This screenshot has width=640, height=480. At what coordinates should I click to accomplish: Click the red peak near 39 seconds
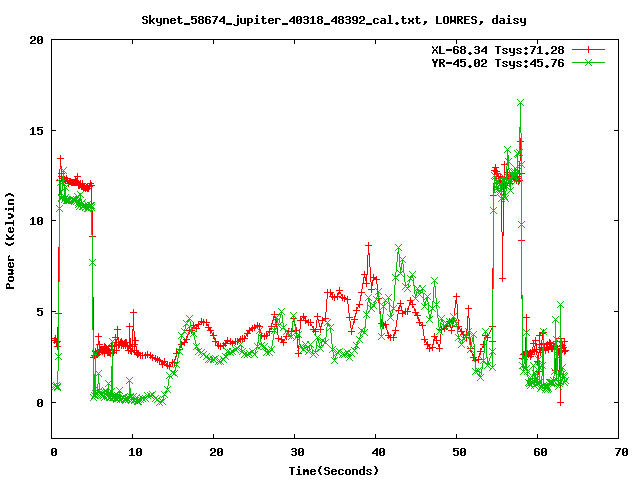[x=369, y=246]
